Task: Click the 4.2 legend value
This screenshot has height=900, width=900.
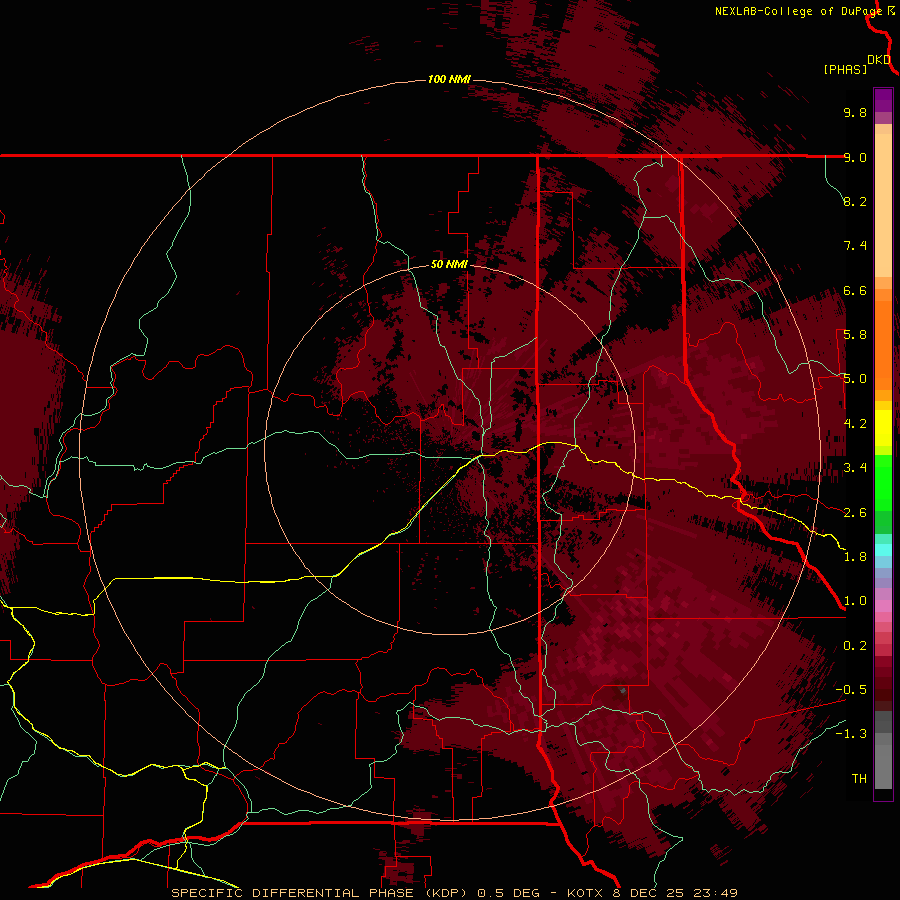Action: click(x=855, y=424)
